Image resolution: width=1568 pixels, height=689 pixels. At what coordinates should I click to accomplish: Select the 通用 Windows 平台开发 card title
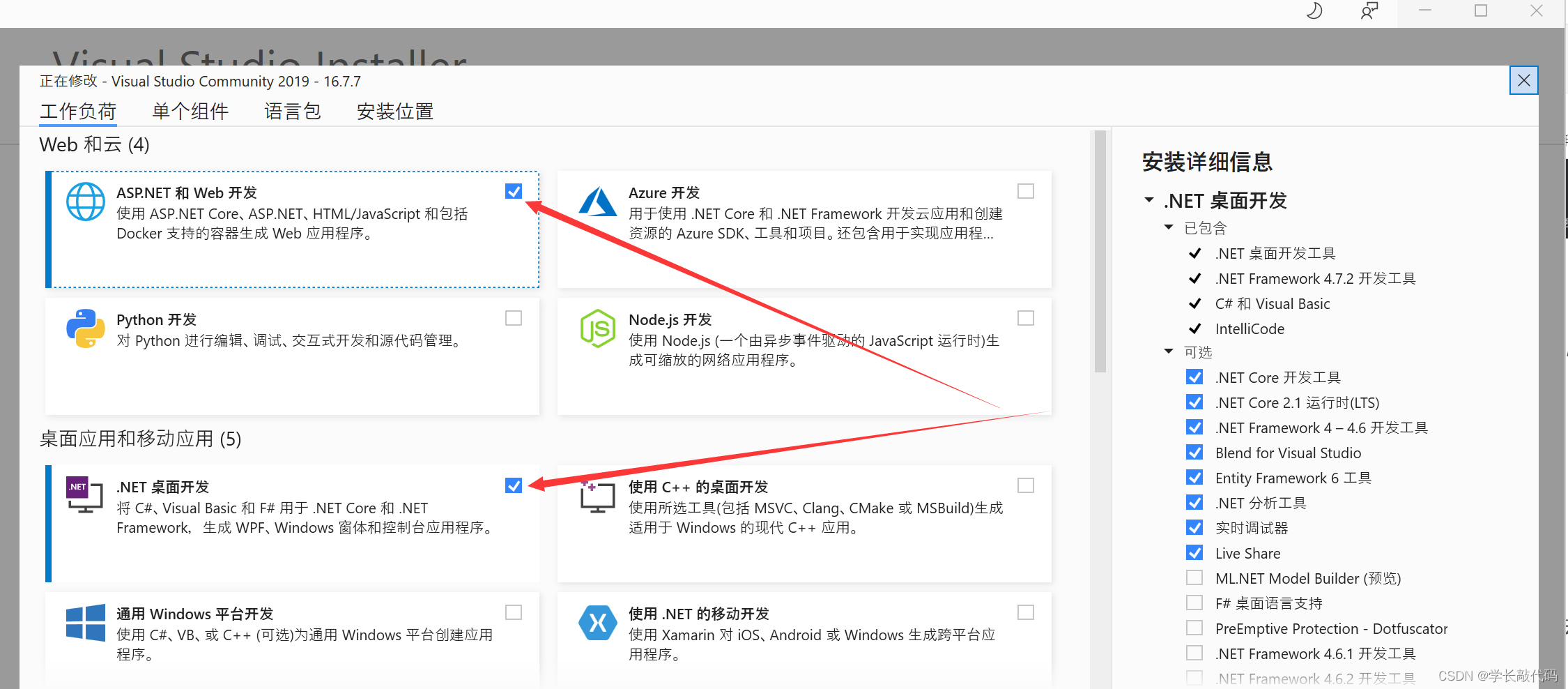click(x=195, y=614)
